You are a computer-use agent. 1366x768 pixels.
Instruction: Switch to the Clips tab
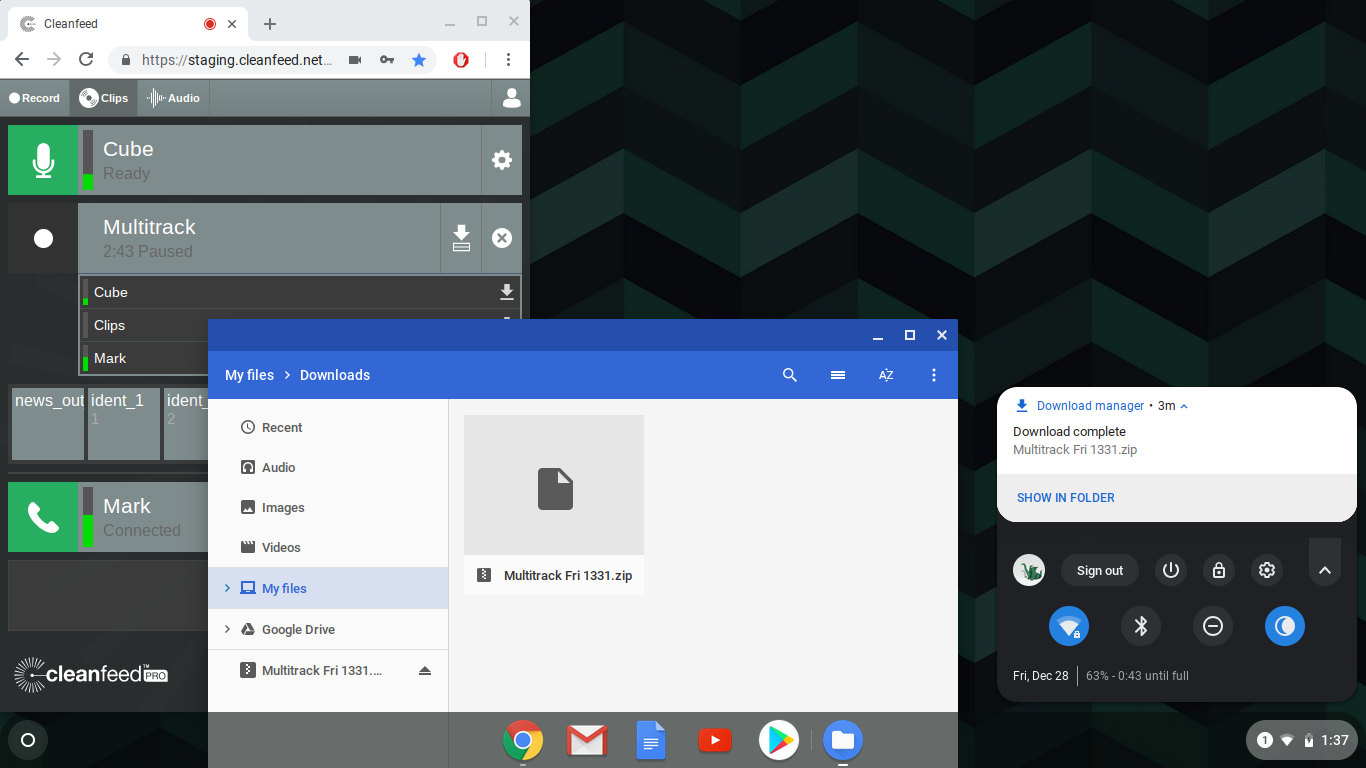click(x=104, y=98)
